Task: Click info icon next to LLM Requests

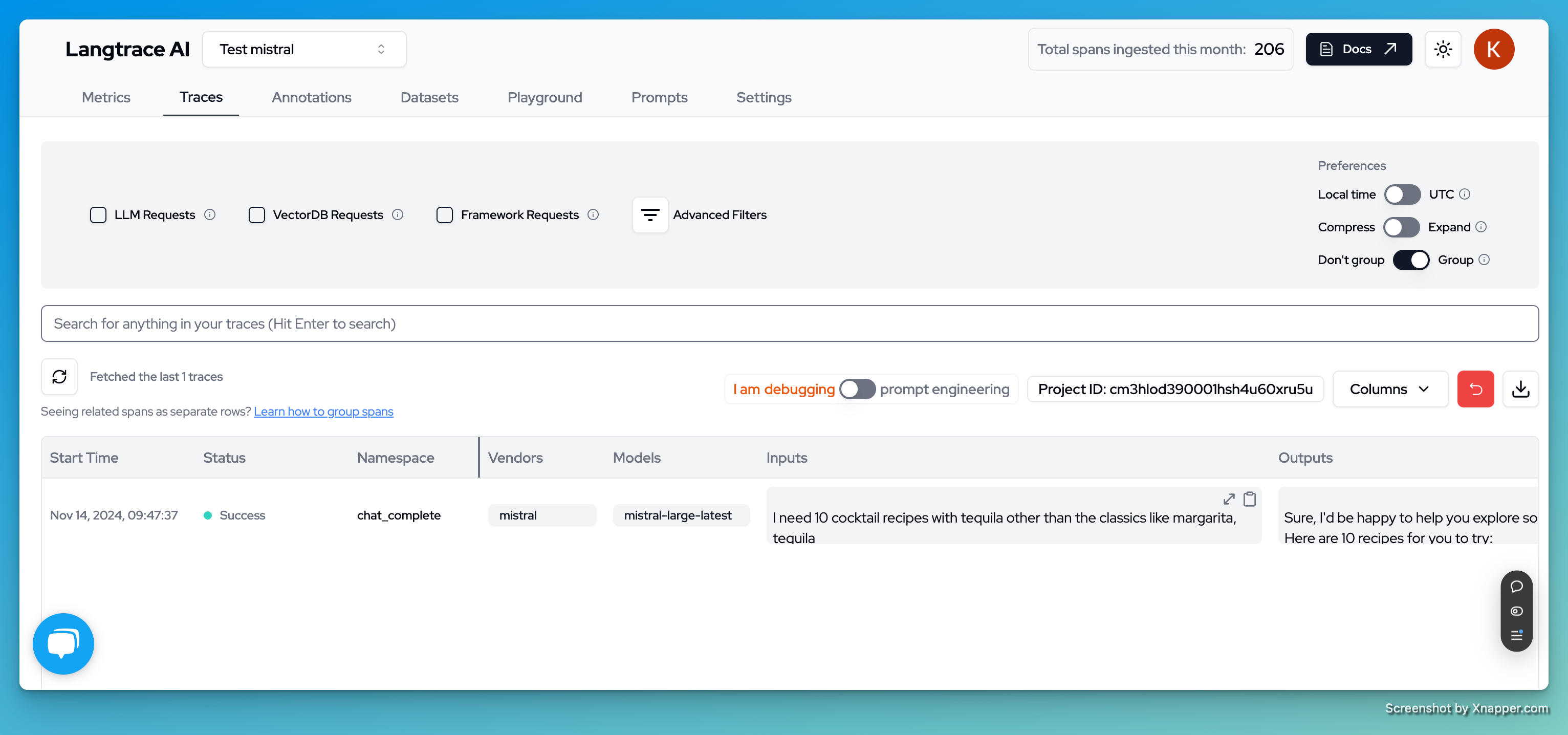Action: coord(210,215)
